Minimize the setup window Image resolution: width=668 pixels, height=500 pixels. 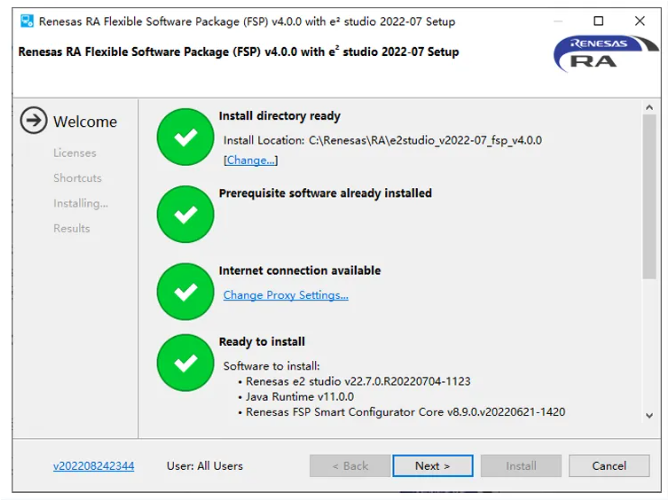click(x=558, y=21)
